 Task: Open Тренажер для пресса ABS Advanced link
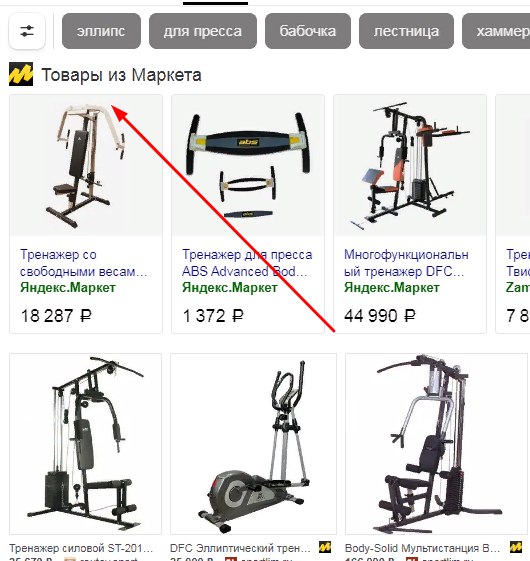(247, 263)
